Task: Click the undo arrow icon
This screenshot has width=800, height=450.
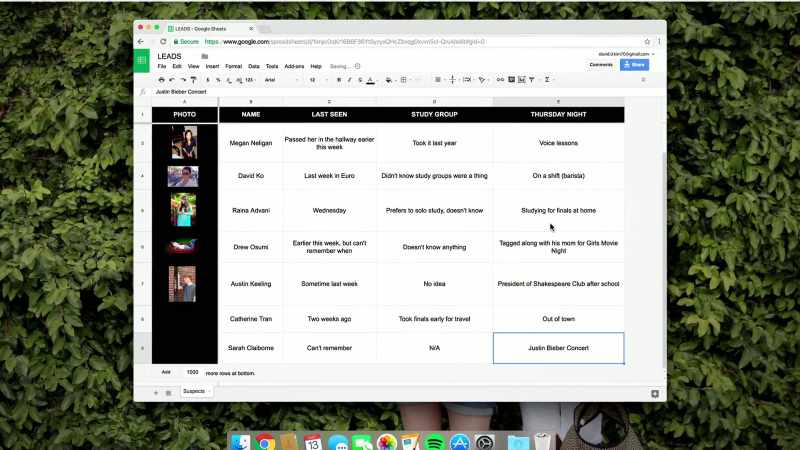Action: click(172, 80)
